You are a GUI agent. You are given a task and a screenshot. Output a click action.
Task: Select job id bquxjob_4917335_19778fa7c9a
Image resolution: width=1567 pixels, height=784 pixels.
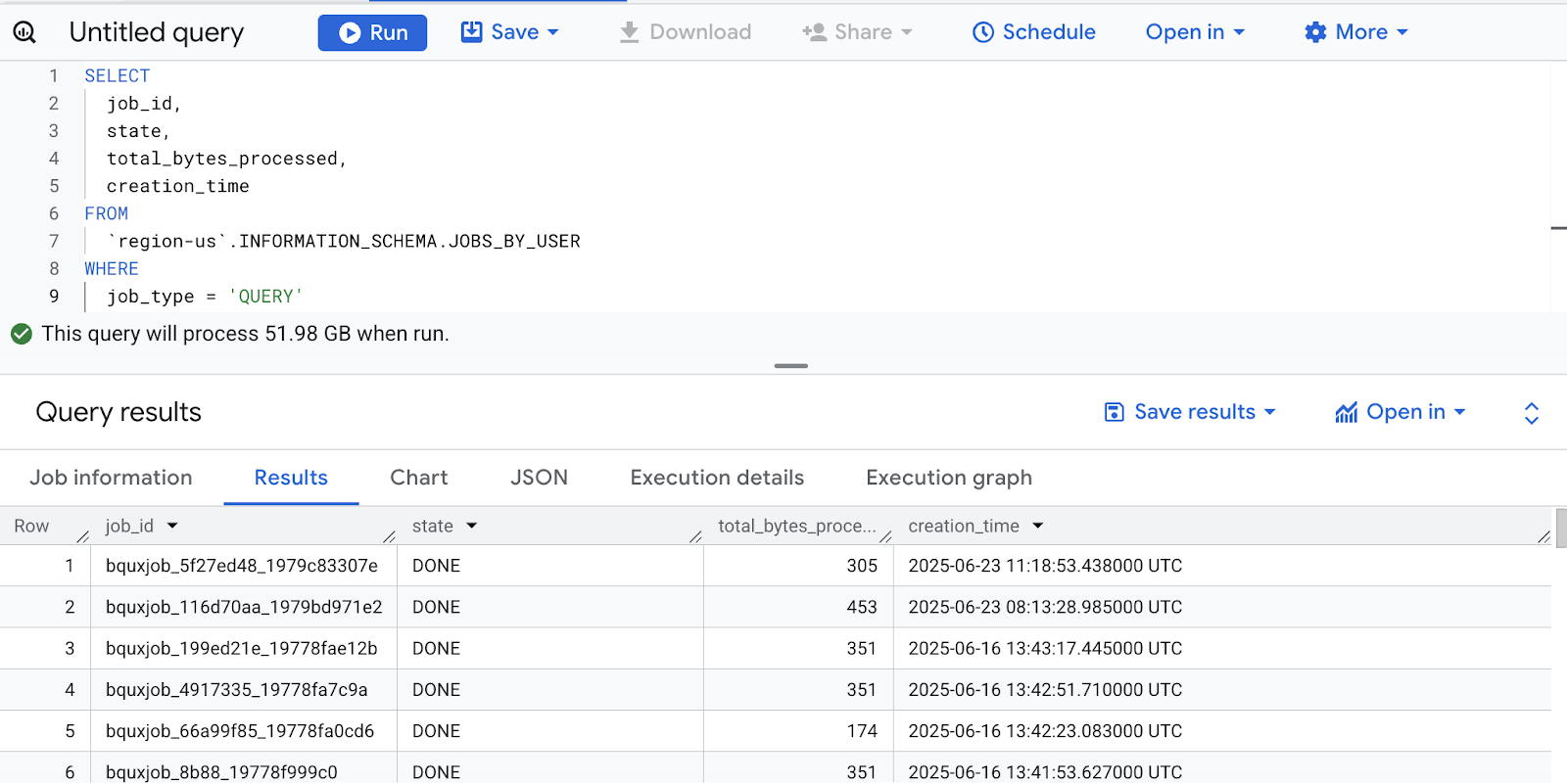pyautogui.click(x=236, y=690)
